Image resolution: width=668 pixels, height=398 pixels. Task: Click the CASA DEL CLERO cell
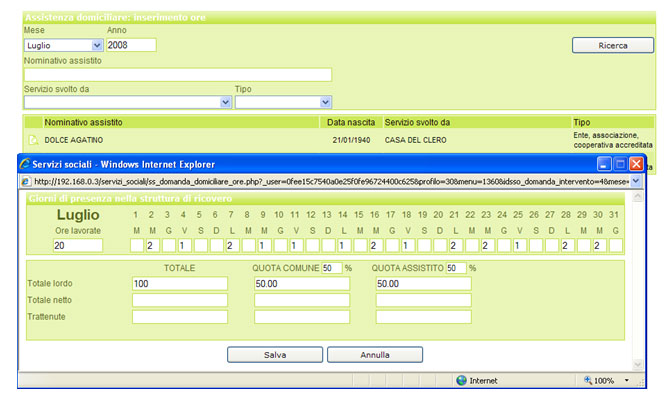click(x=415, y=140)
